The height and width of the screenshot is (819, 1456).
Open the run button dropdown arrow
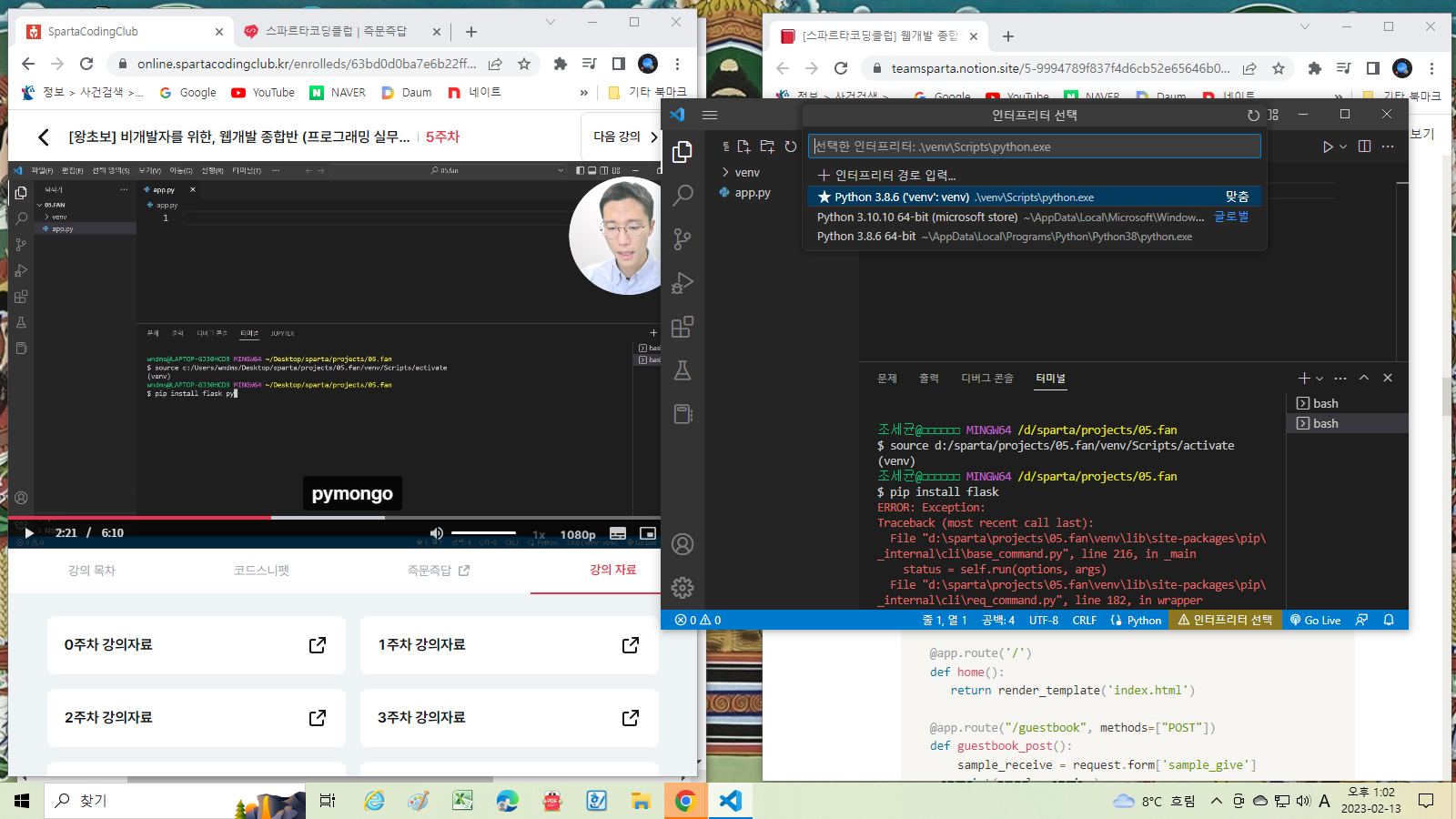(x=1343, y=147)
